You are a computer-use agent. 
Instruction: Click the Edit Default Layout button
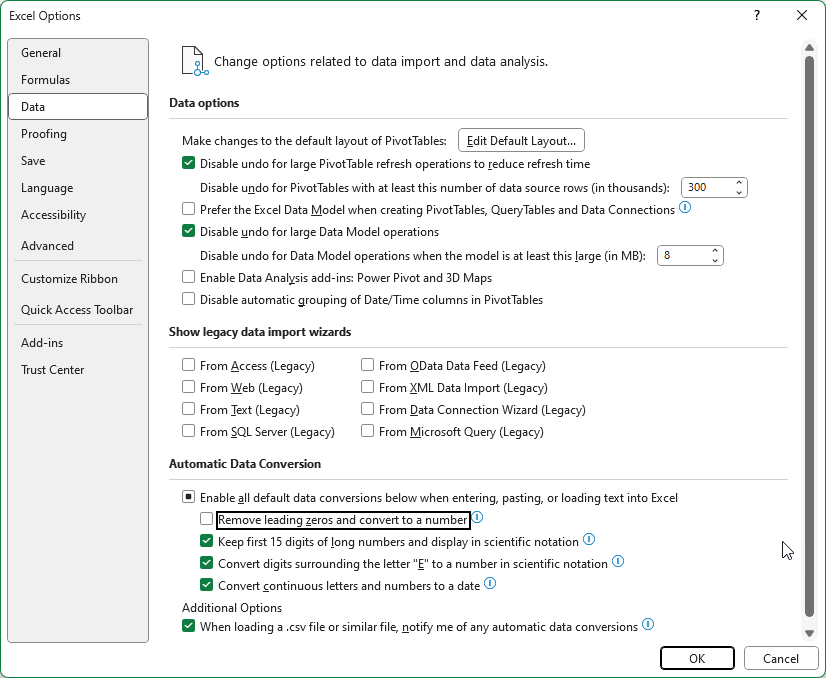[521, 141]
